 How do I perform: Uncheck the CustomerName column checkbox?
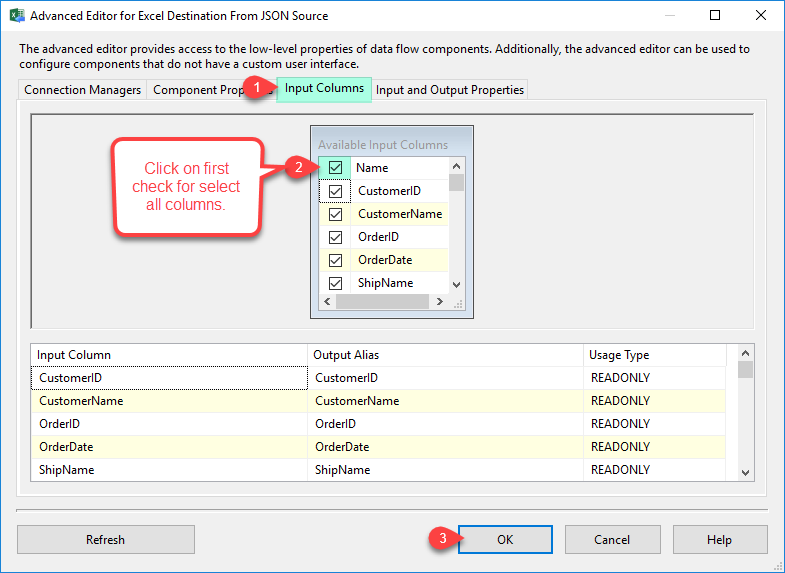point(335,214)
